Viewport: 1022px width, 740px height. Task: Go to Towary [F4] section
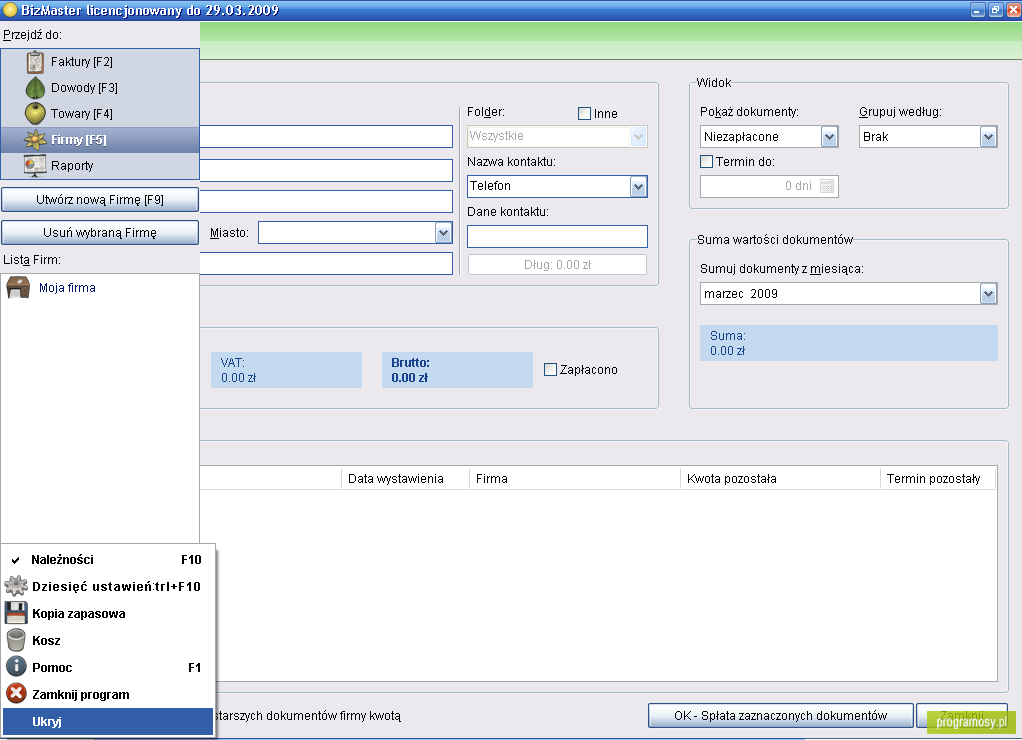click(x=100, y=113)
